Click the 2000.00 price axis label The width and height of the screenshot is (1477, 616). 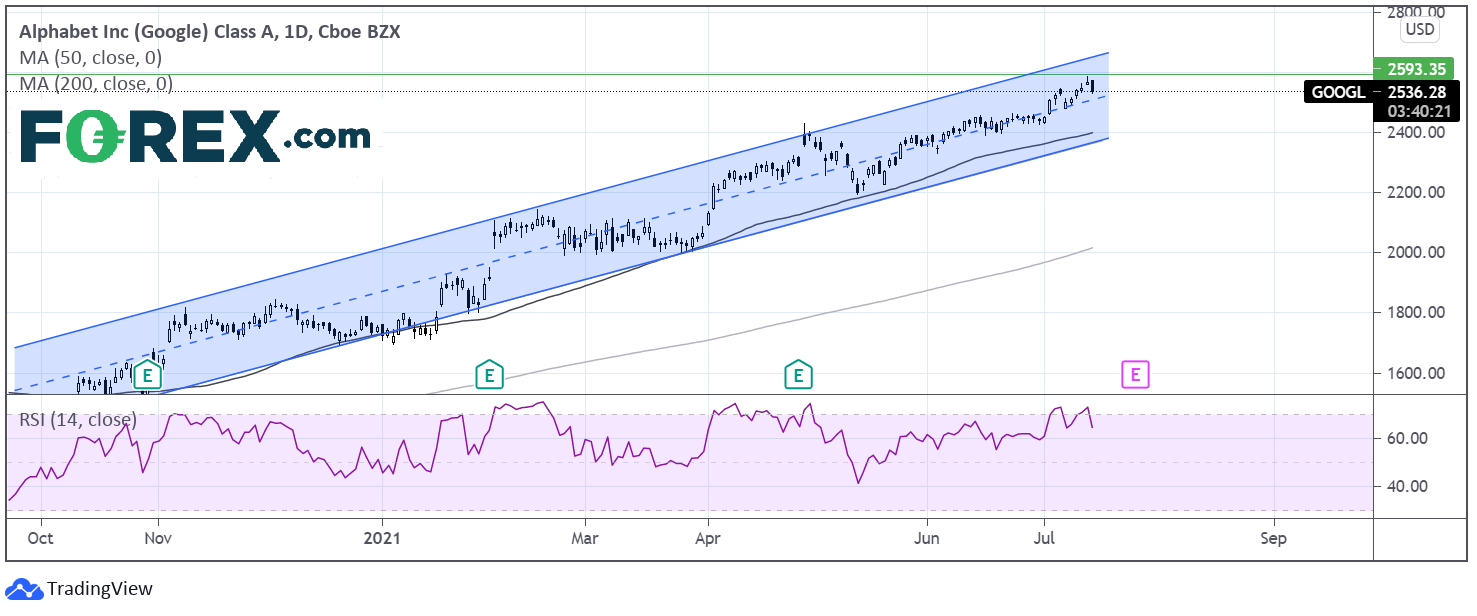point(1414,252)
